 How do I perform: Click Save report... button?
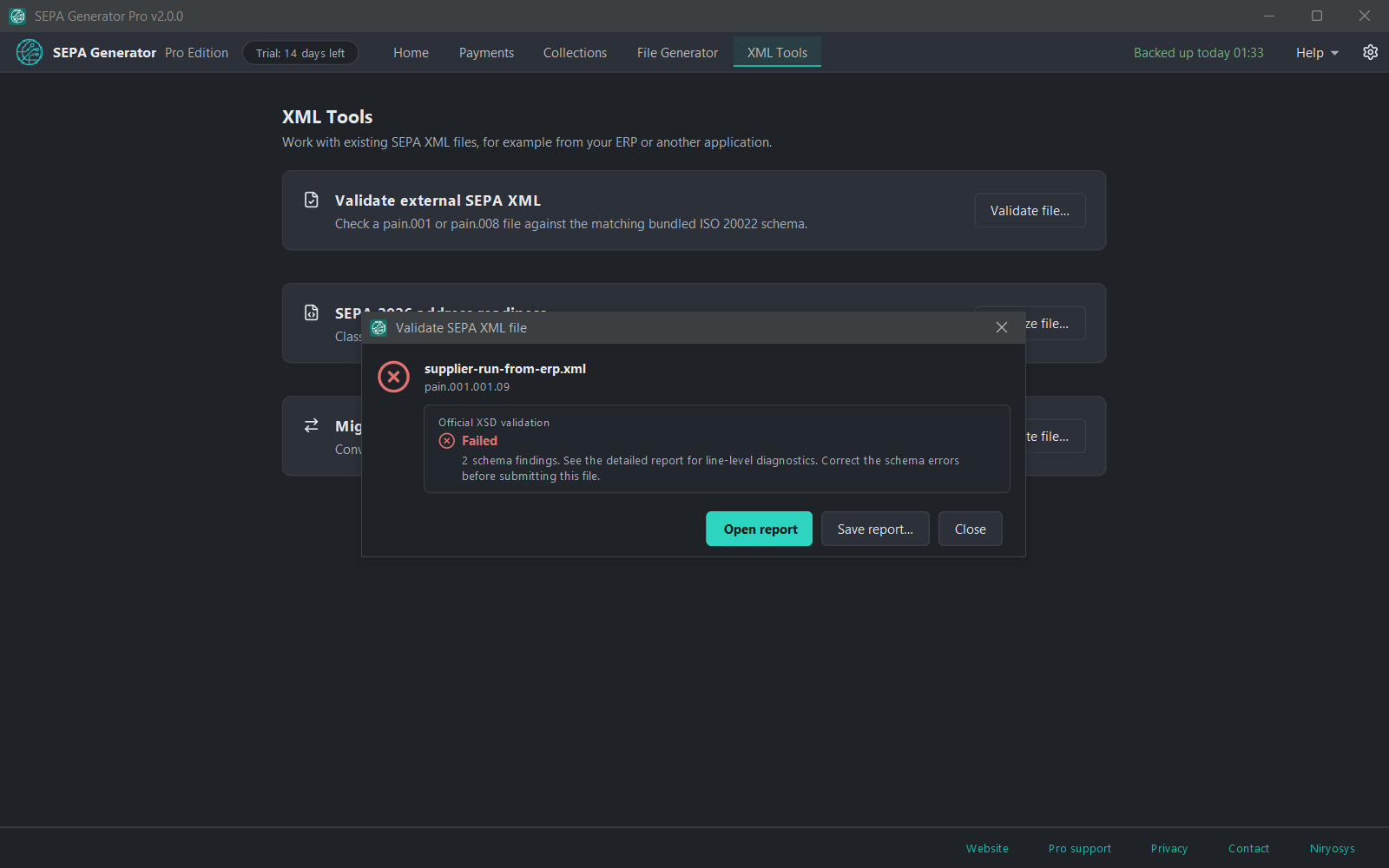(875, 529)
